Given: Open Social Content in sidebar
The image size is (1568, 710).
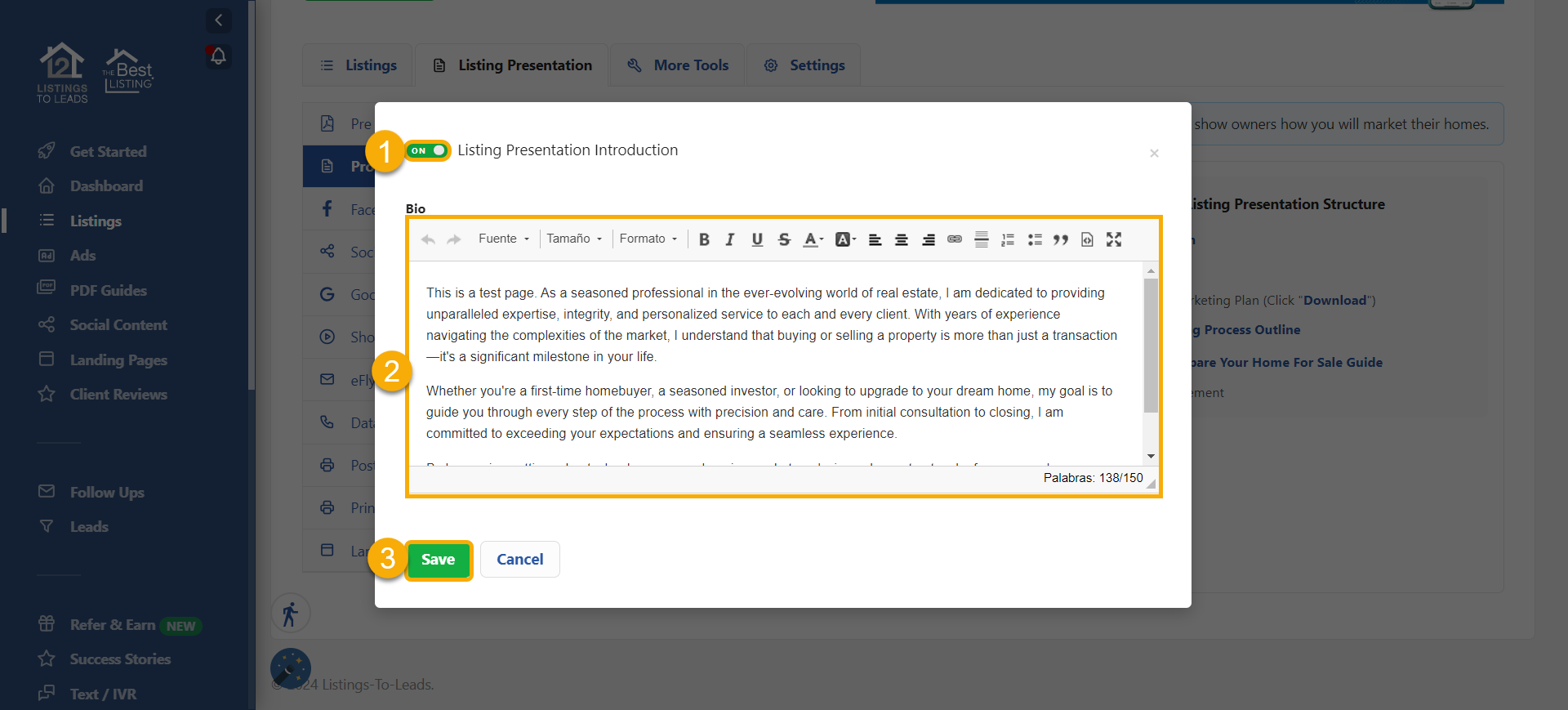Looking at the screenshot, I should (102, 325).
